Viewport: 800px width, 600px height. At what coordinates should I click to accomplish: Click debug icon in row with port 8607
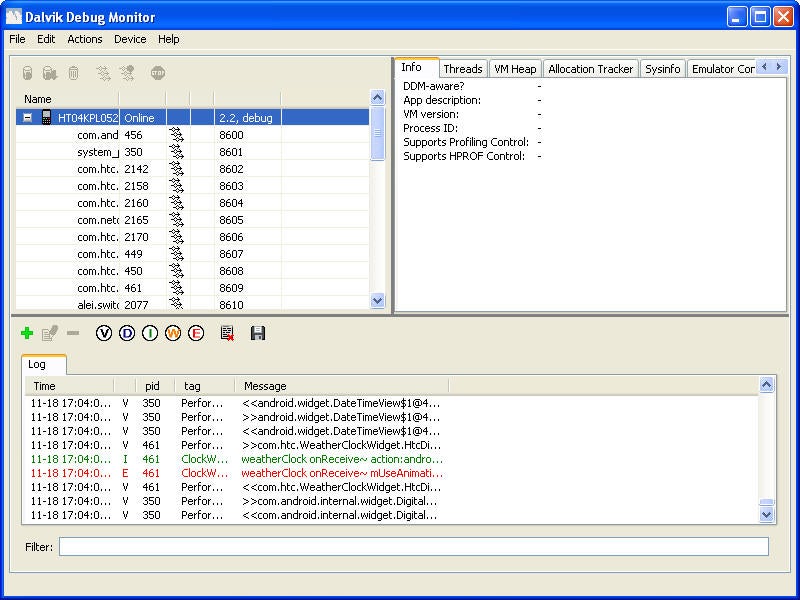[x=177, y=254]
